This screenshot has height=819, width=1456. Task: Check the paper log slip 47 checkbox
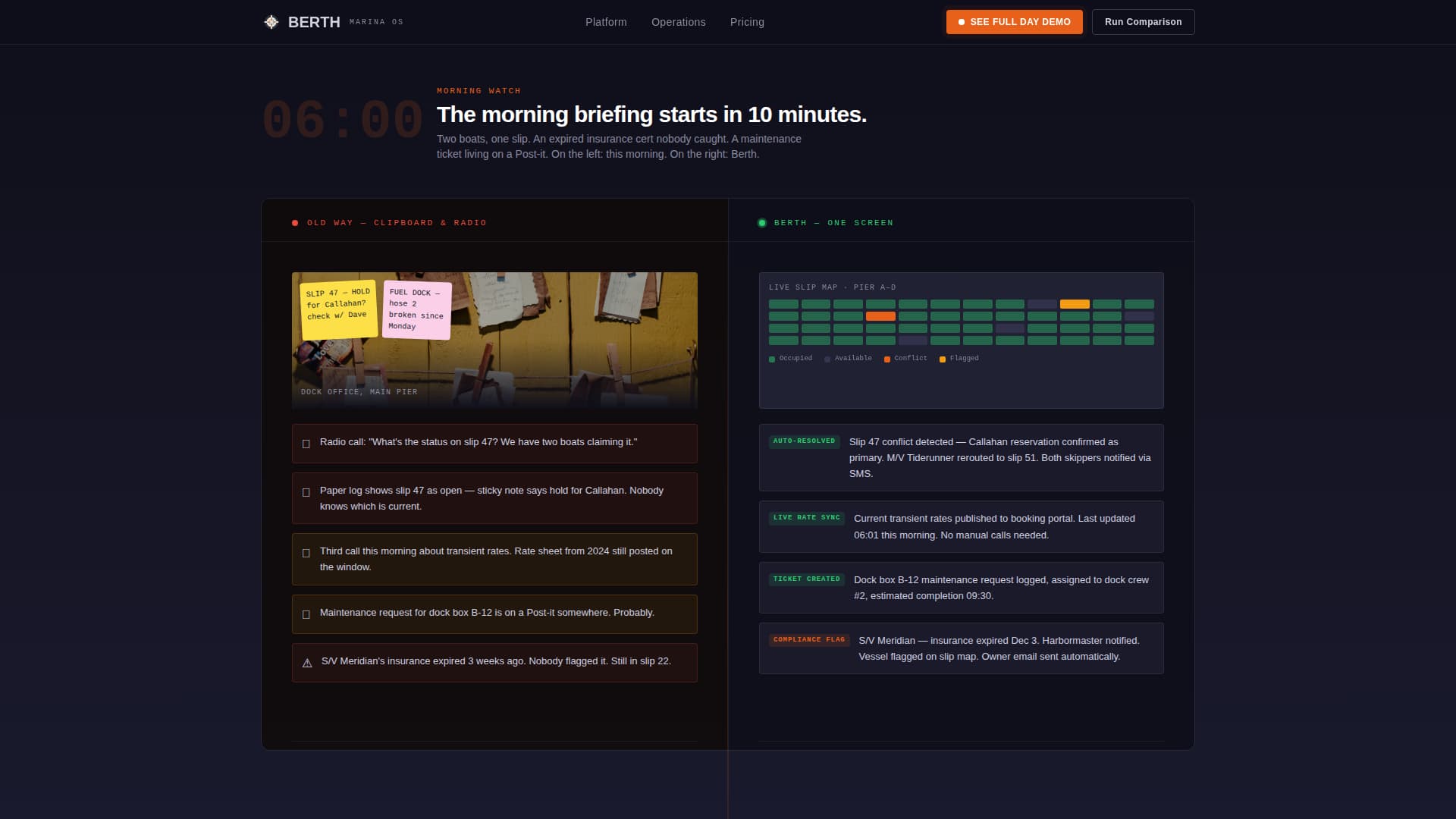pyautogui.click(x=306, y=491)
